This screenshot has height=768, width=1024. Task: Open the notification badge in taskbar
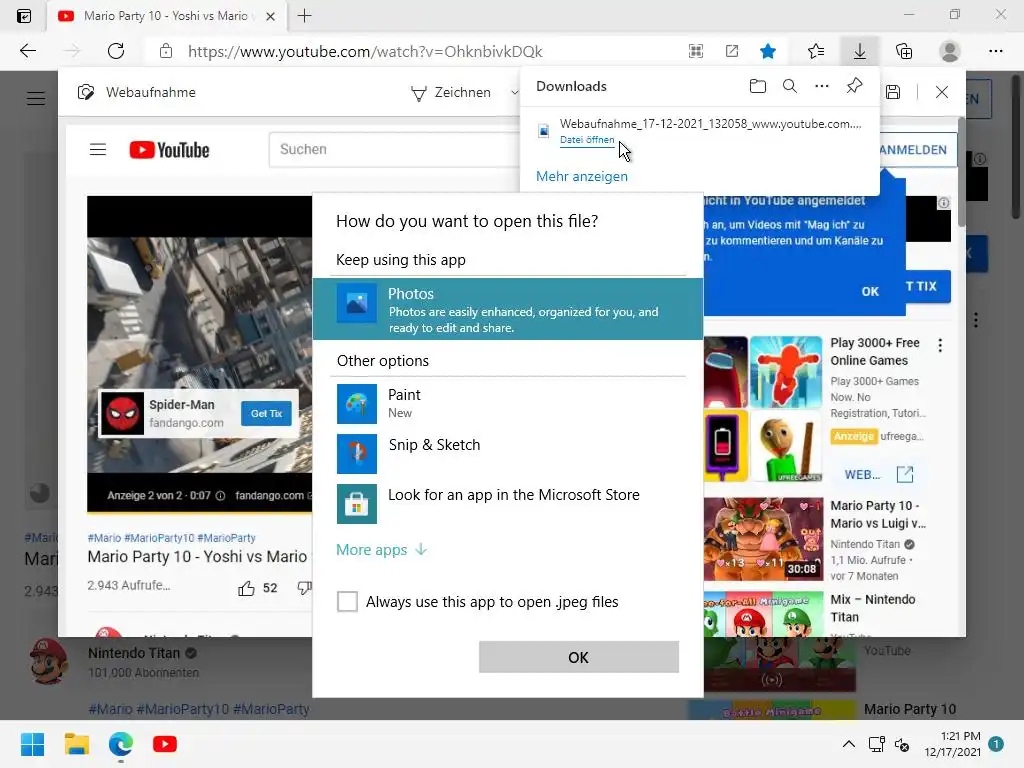pyautogui.click(x=997, y=744)
